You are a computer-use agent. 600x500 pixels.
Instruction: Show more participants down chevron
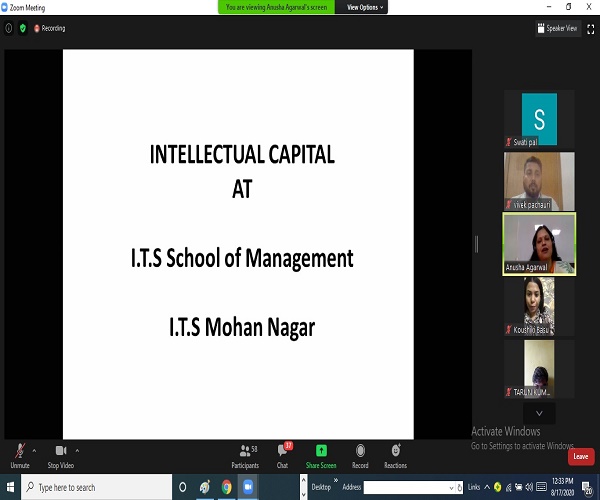[539, 413]
